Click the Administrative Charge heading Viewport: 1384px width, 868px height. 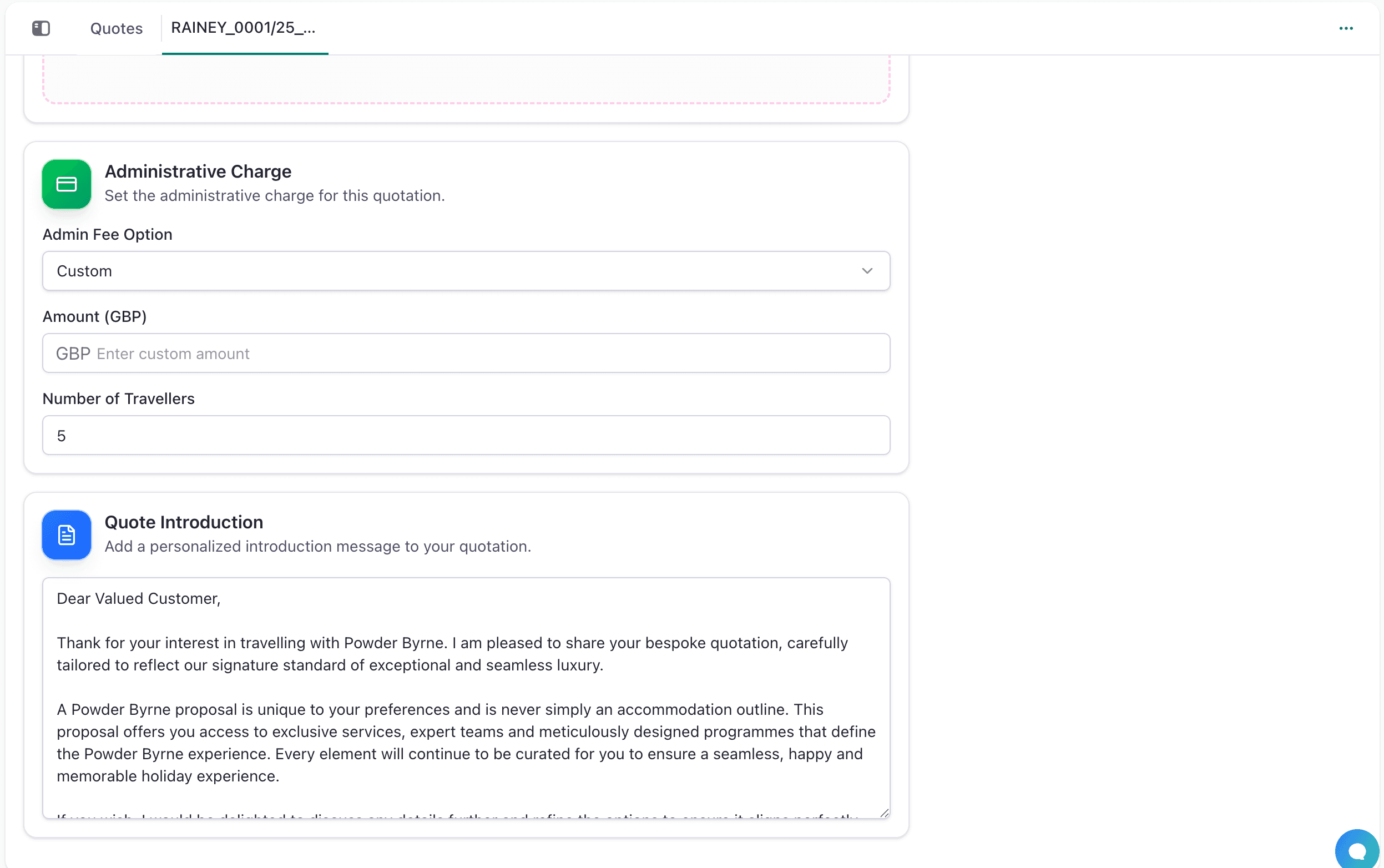pyautogui.click(x=198, y=171)
